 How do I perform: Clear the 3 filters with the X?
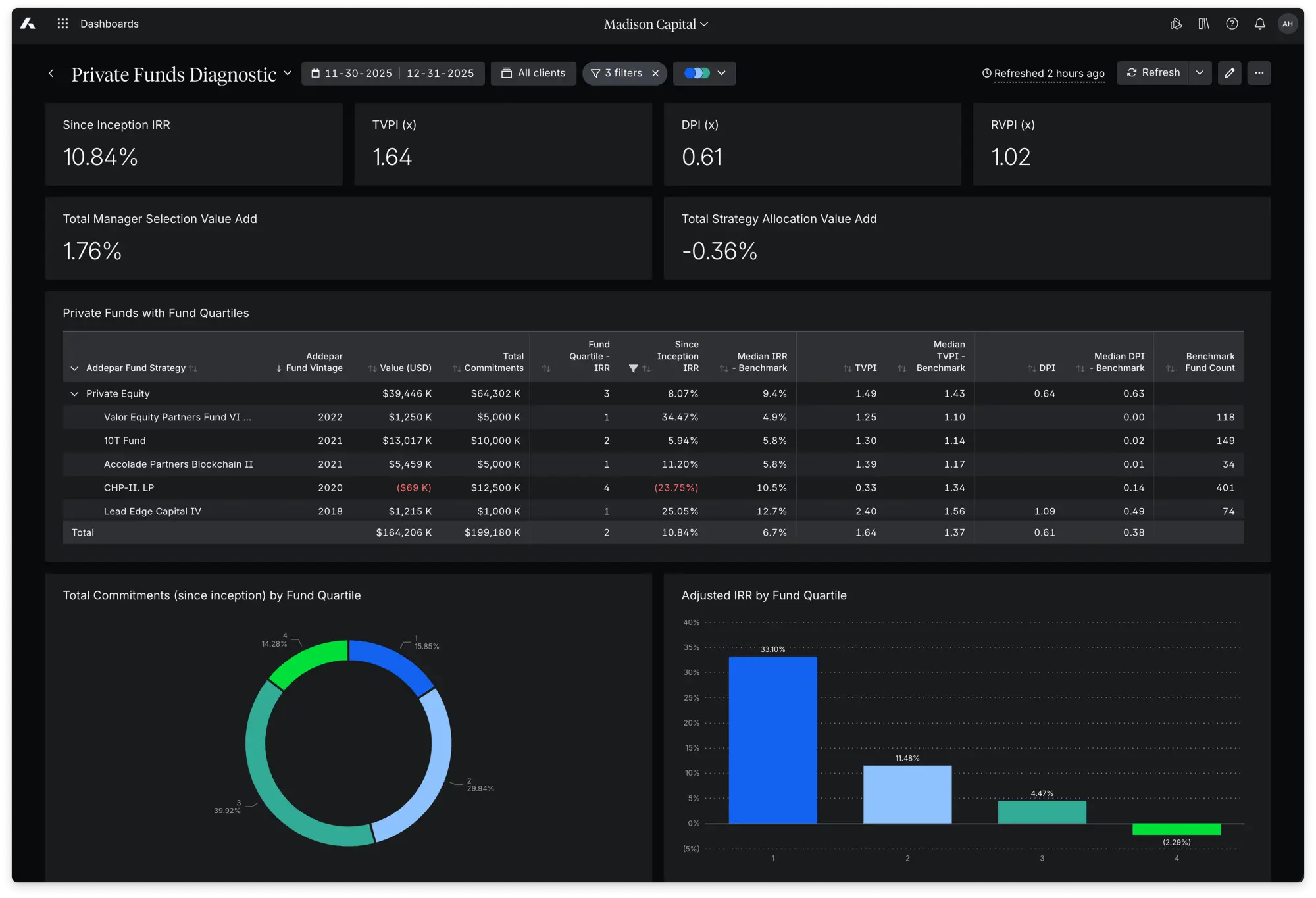coord(655,74)
